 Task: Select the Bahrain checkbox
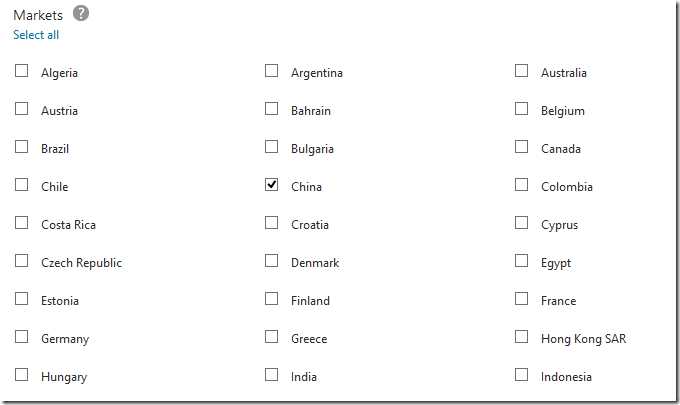click(272, 109)
